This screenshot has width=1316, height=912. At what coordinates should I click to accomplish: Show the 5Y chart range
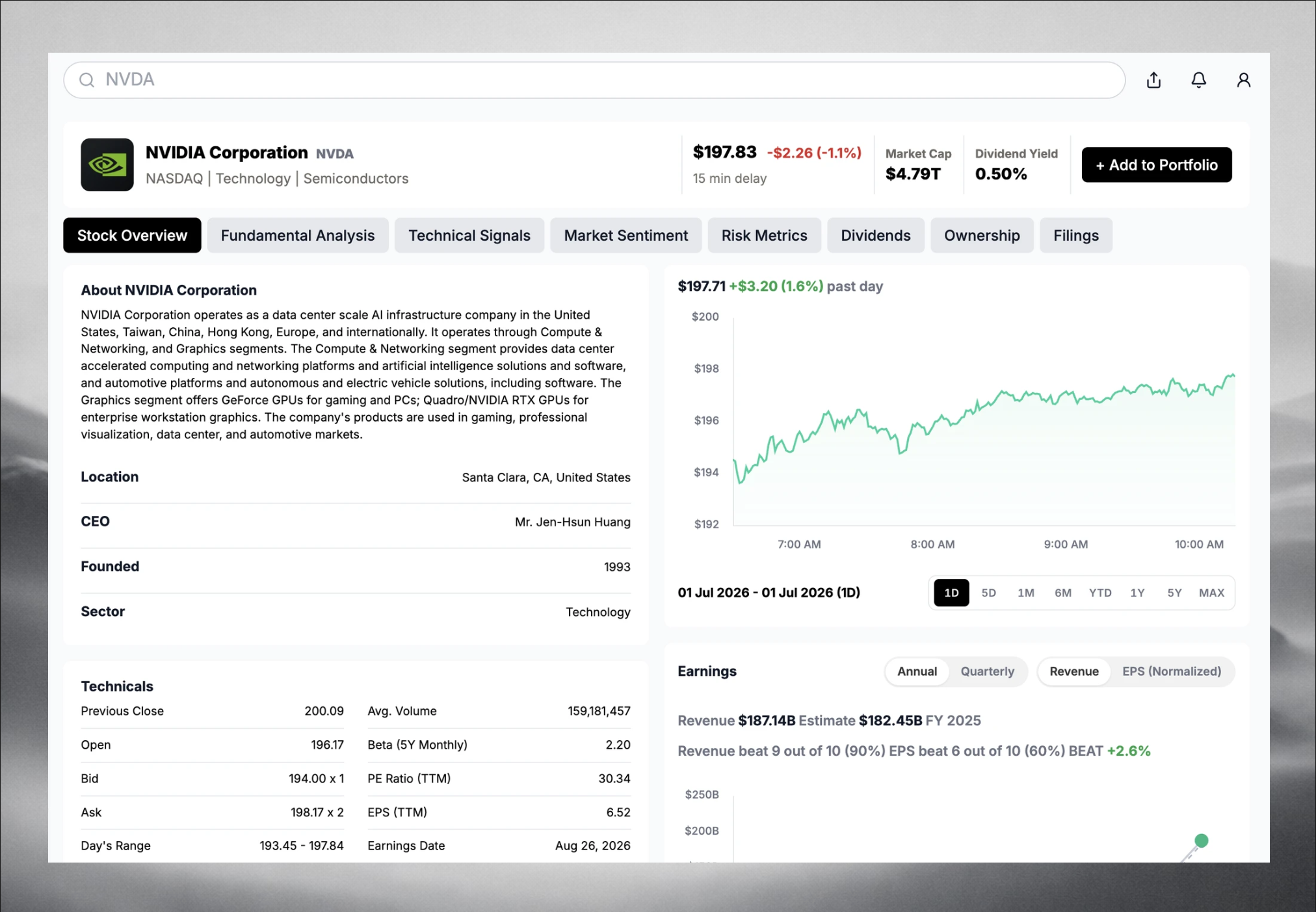click(x=1174, y=593)
